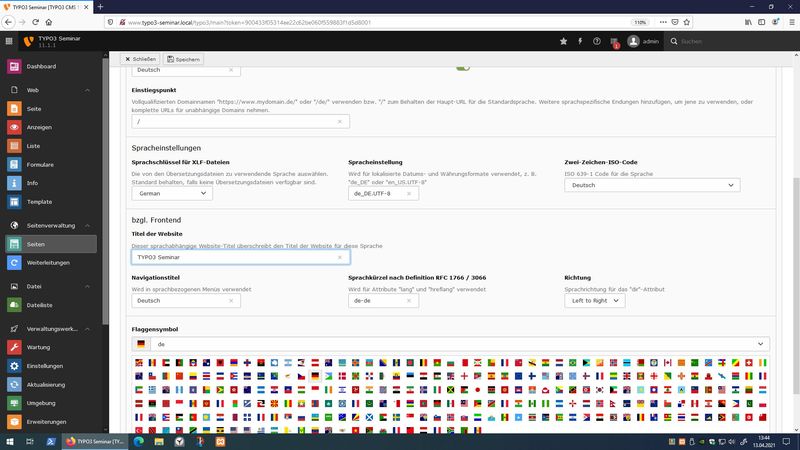Open the Erweiterungen module
800x450 pixels.
pos(51,422)
